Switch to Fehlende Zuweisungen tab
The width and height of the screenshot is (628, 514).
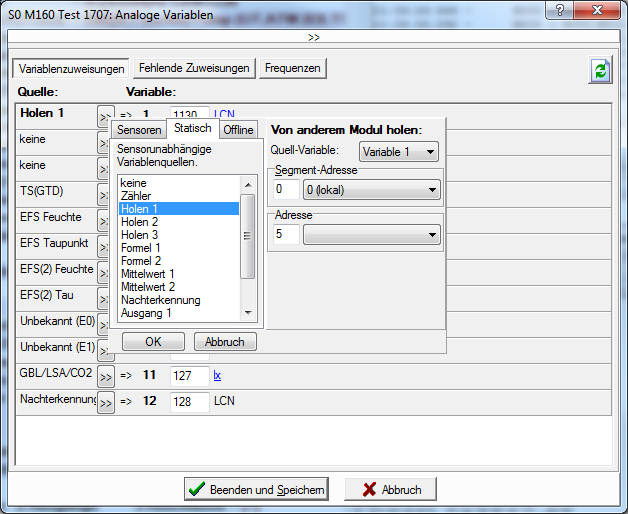pyautogui.click(x=194, y=68)
